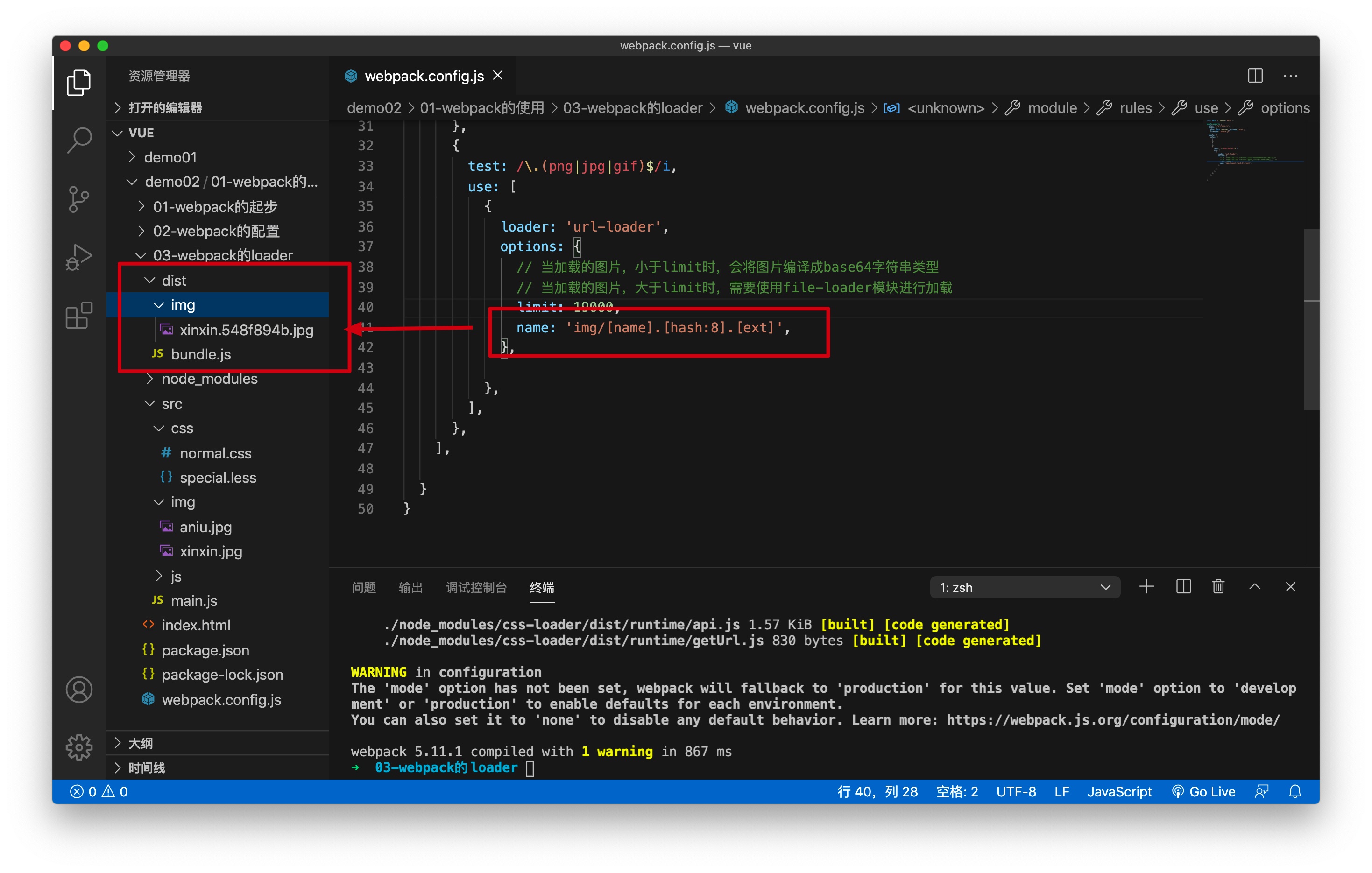Viewport: 1372px width, 873px height.
Task: Collapse the 03-webpack的loader folder
Action: tap(218, 255)
